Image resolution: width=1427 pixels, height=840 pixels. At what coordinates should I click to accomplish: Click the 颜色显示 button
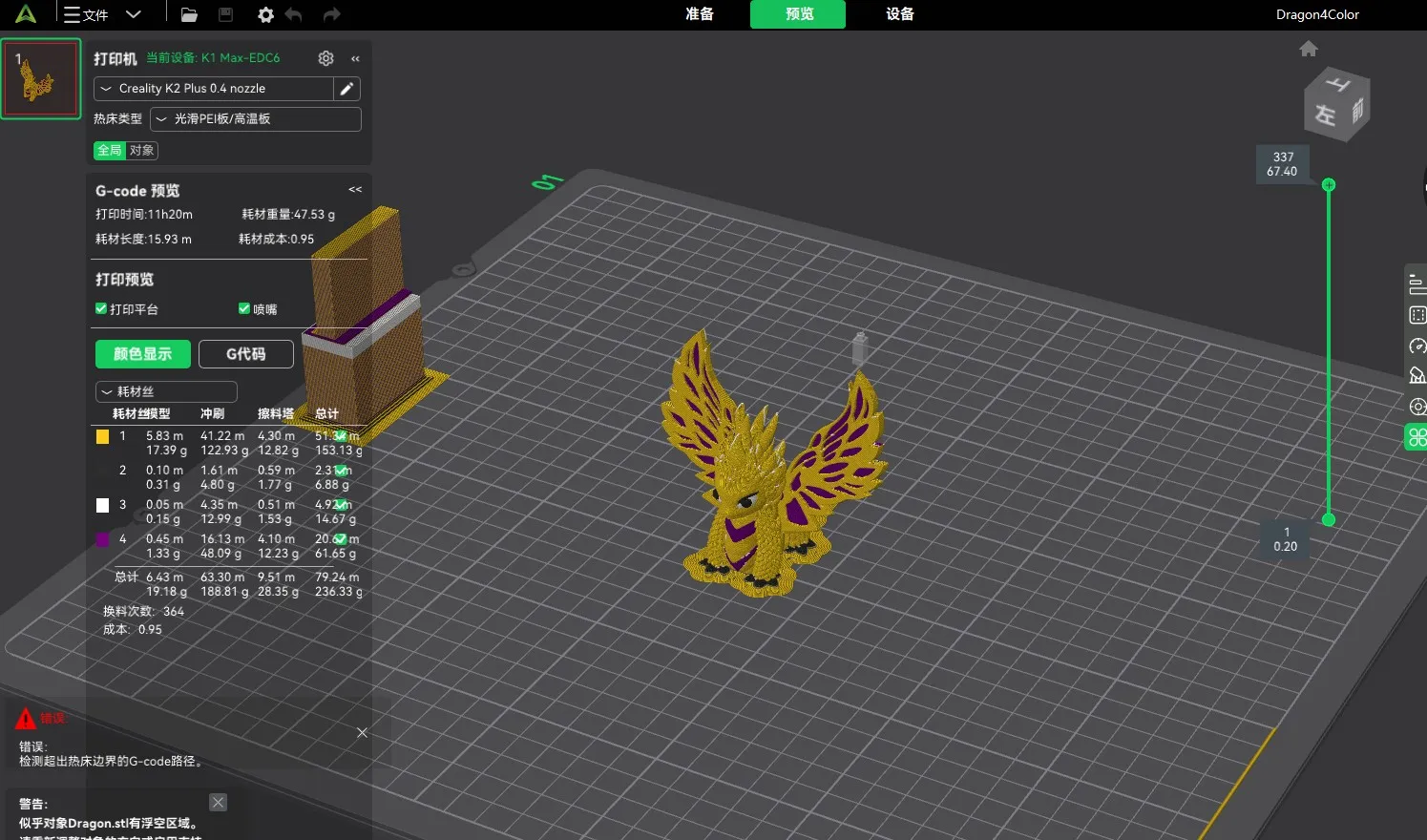(143, 354)
